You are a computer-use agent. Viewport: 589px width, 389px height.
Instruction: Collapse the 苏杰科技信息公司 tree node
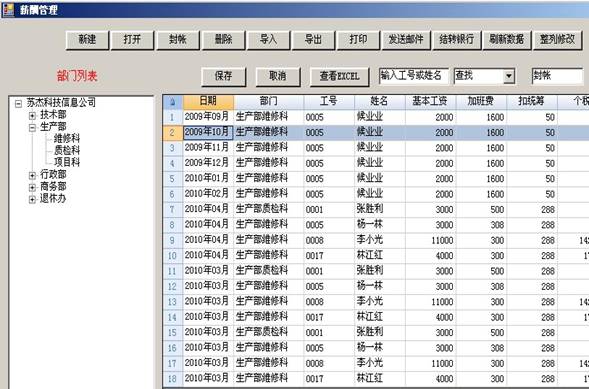(18, 104)
